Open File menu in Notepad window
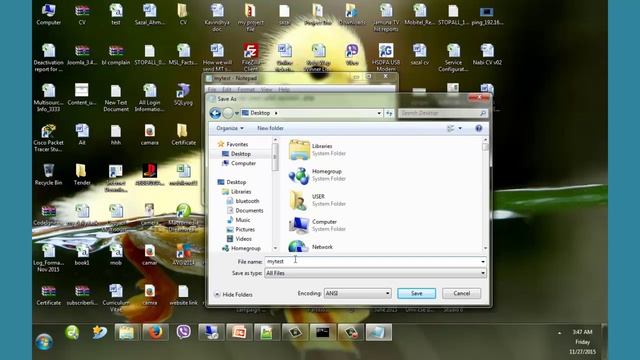 pos(212,89)
